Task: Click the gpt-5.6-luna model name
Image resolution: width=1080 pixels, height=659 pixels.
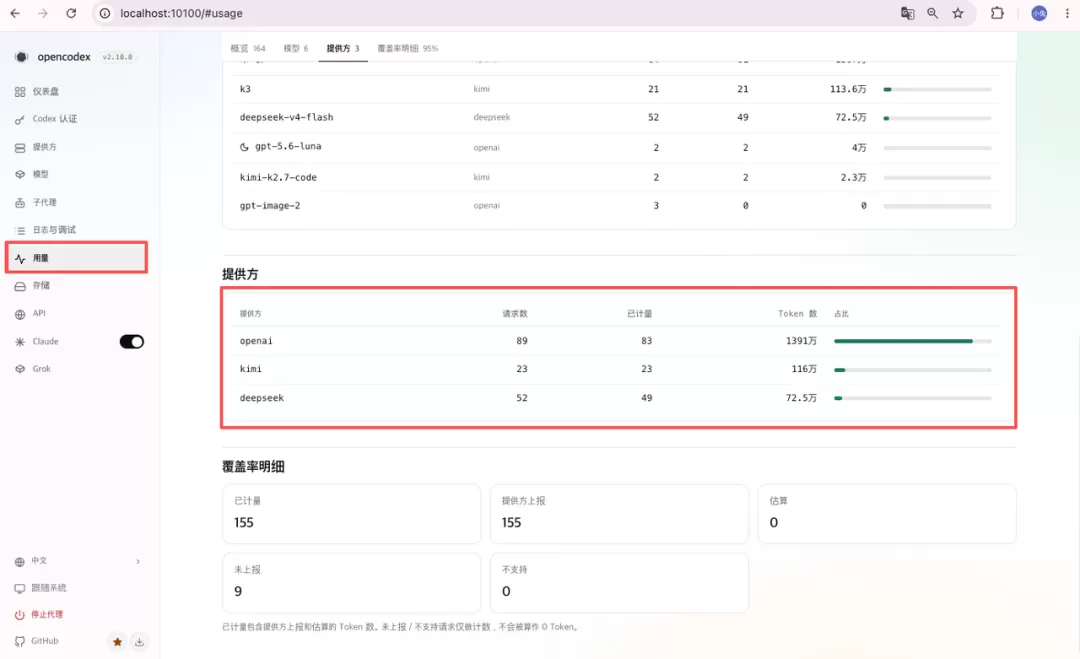Action: [288, 147]
